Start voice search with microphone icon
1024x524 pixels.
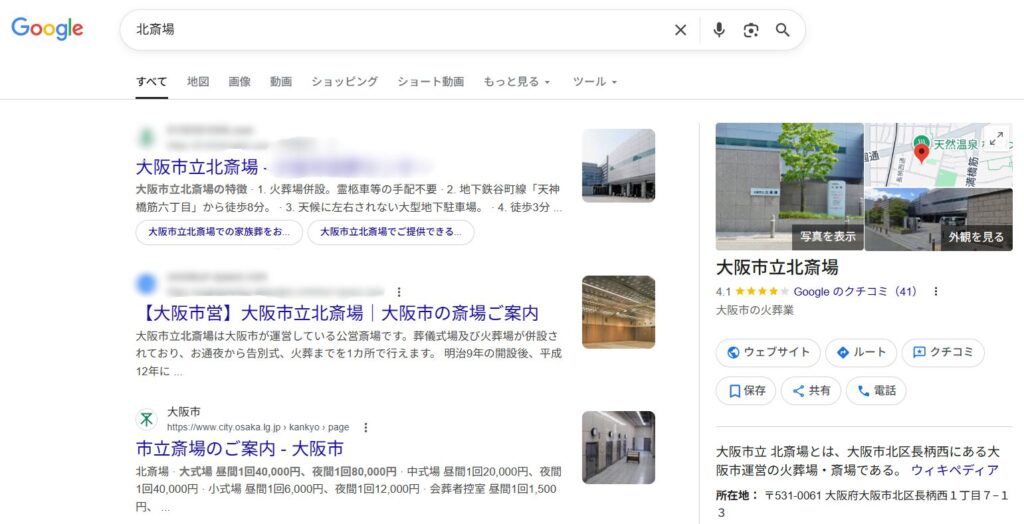click(719, 30)
